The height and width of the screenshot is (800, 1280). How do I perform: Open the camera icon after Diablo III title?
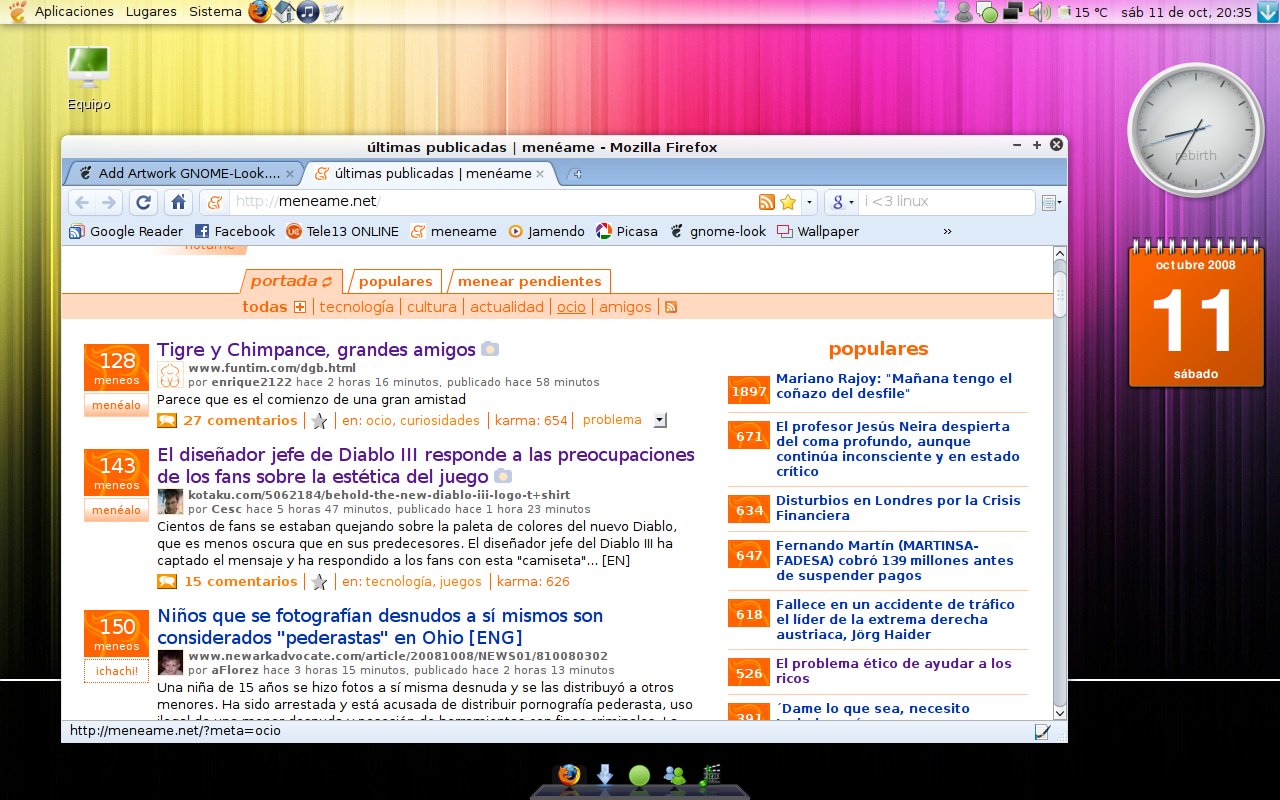503,476
